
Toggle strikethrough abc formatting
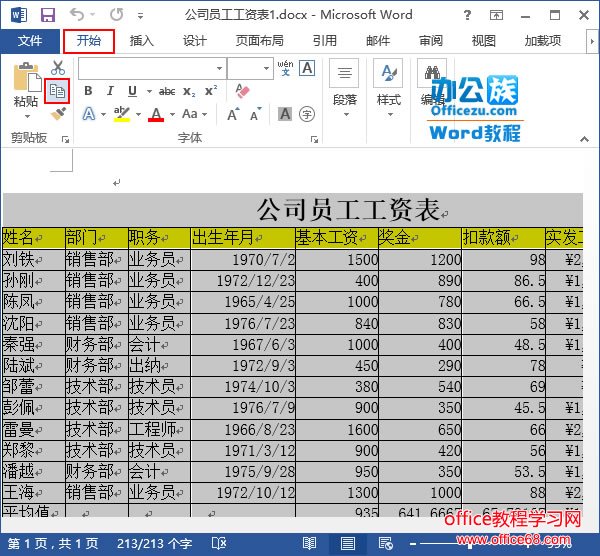pyautogui.click(x=167, y=91)
